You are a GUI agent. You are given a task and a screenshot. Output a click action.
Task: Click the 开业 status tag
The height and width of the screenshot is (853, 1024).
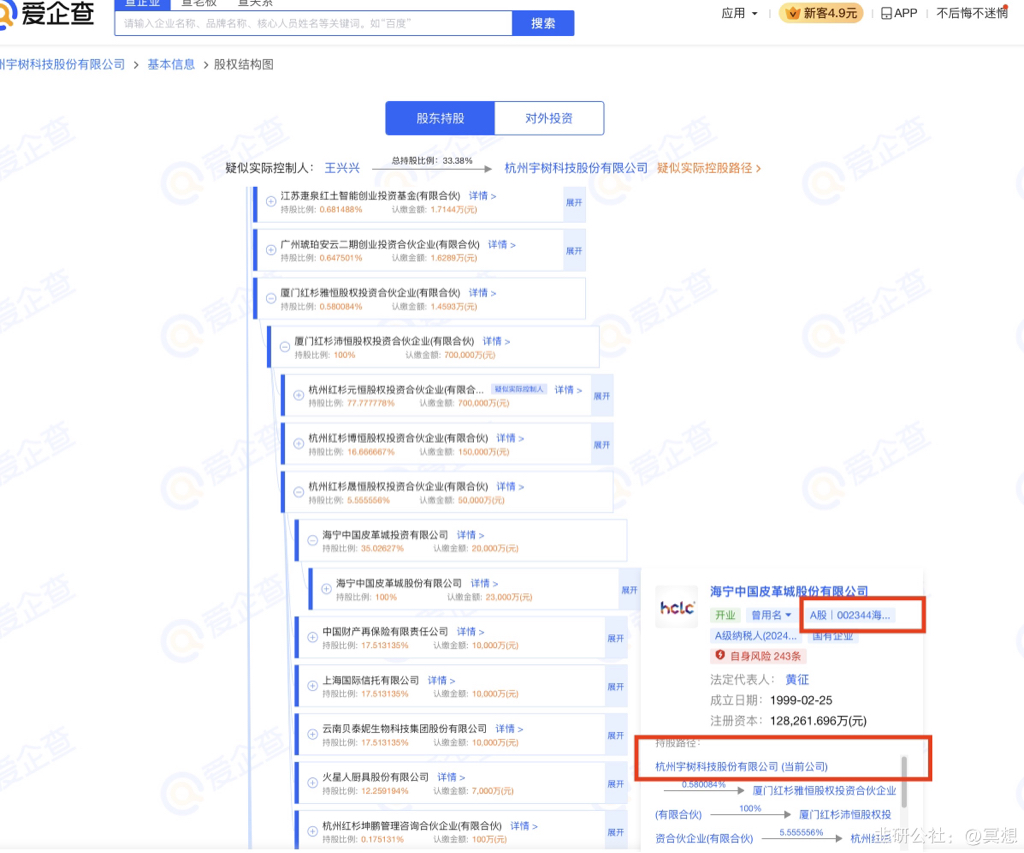[725, 615]
